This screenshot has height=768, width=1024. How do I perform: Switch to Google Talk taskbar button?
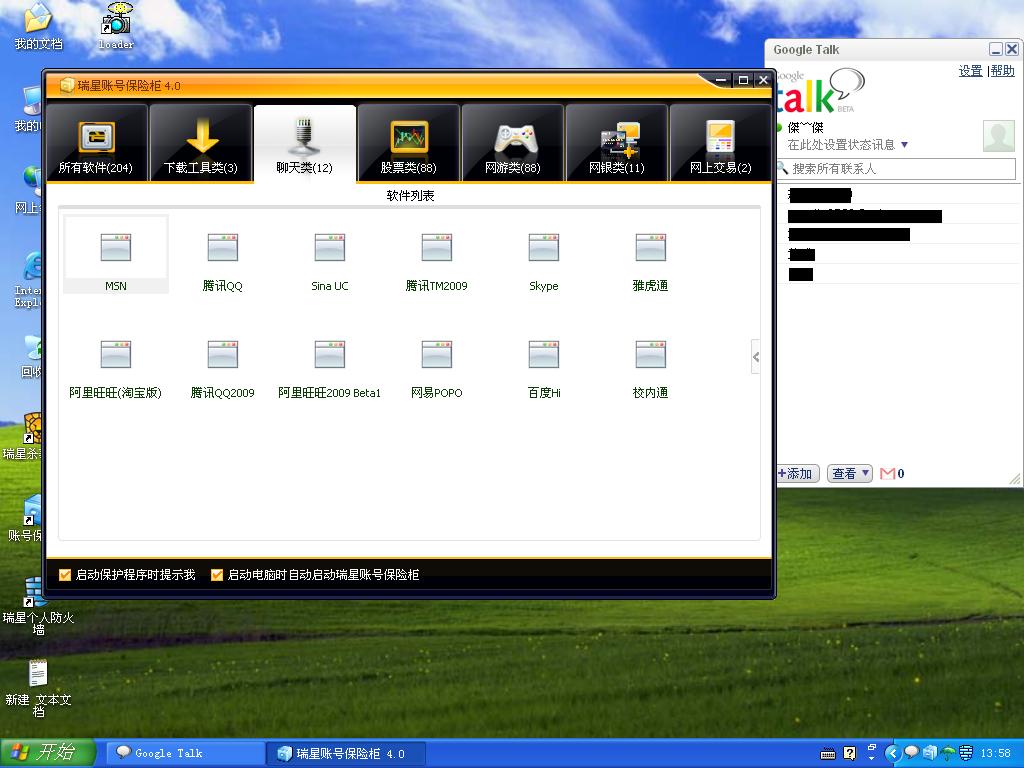pos(184,753)
